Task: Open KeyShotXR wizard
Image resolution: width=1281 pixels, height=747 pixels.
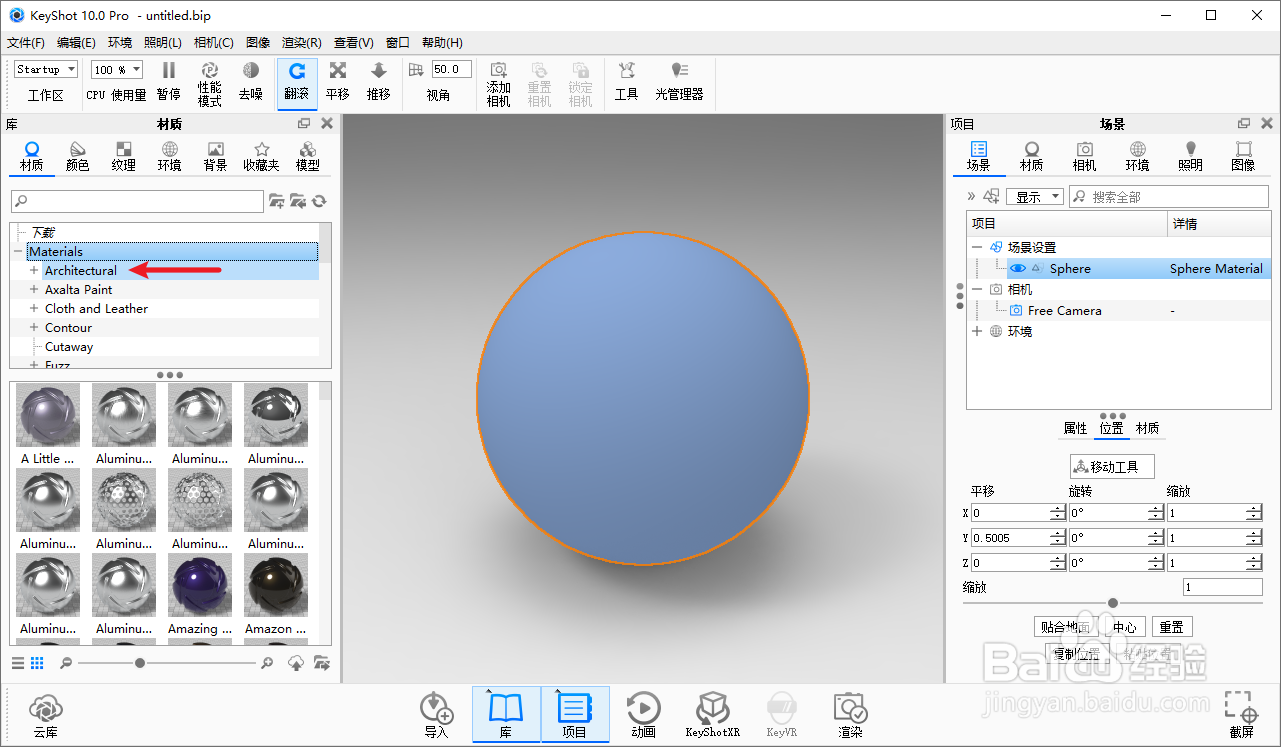Action: click(712, 715)
